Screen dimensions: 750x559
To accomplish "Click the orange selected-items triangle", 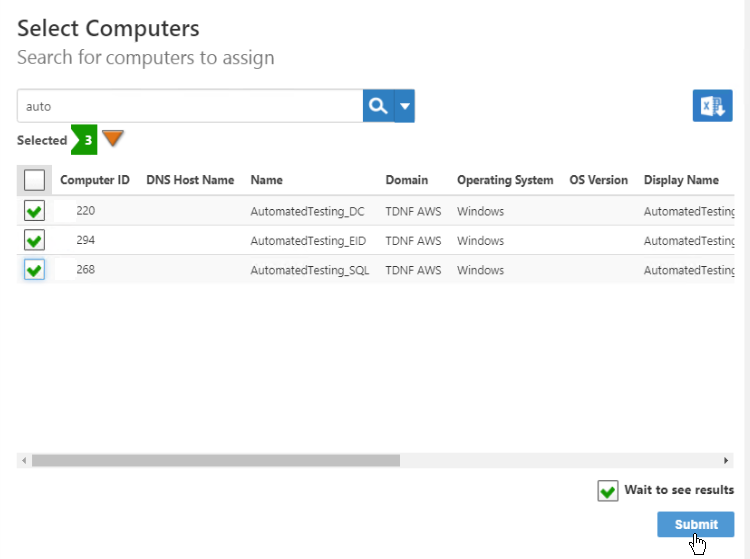I will pos(113,139).
